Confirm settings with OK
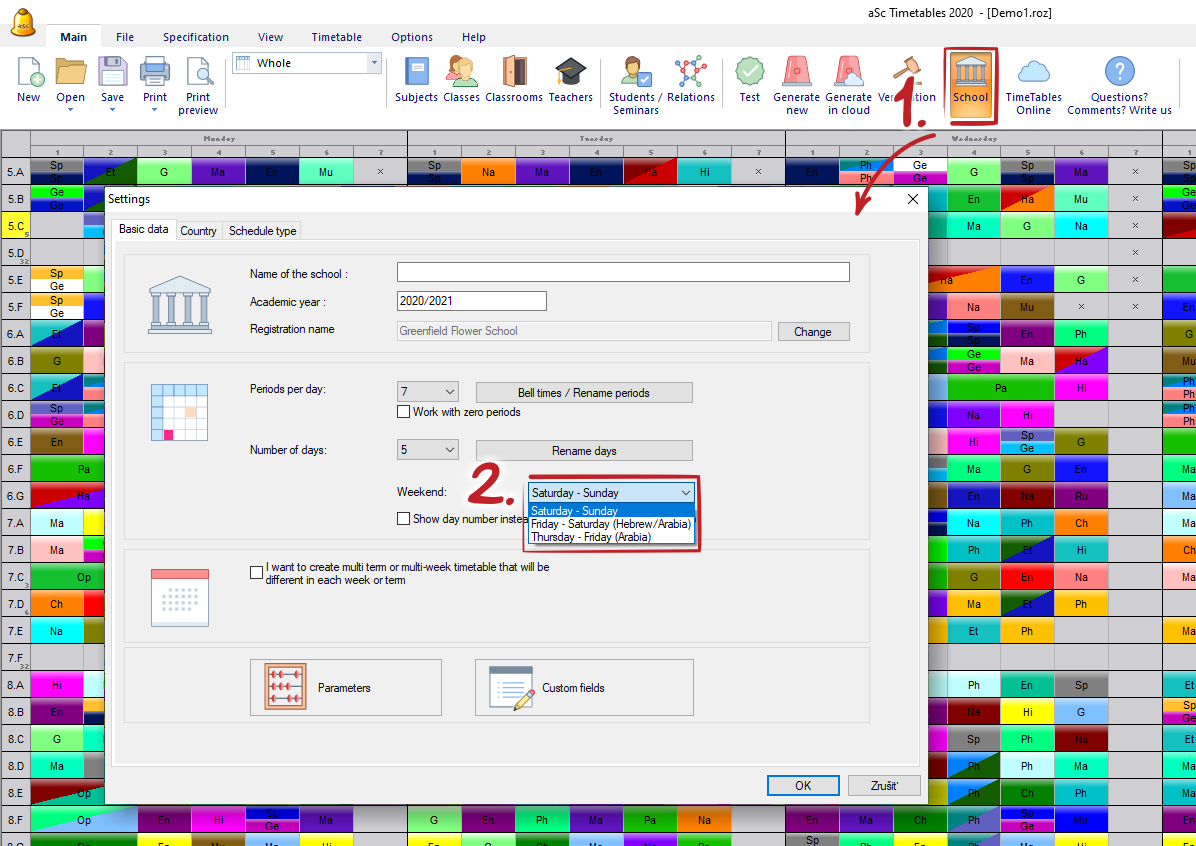This screenshot has width=1196, height=846. tap(803, 786)
